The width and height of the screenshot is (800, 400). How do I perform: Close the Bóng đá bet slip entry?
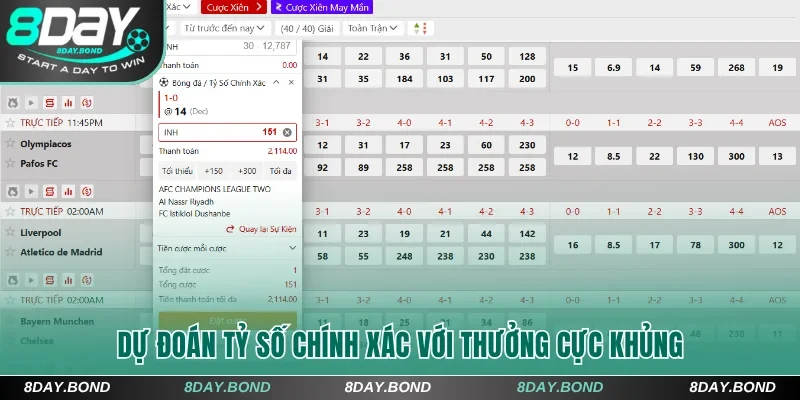tap(289, 83)
